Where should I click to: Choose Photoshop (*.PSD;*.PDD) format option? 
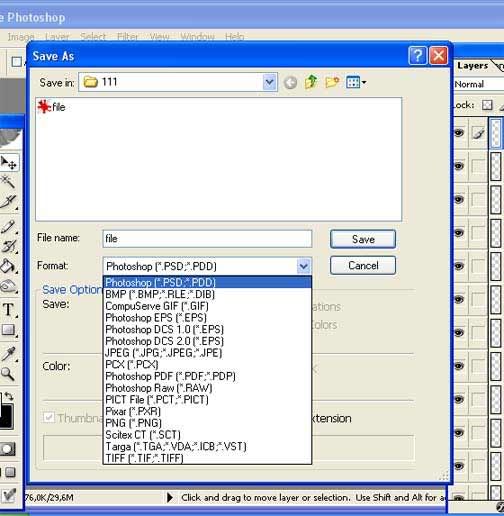207,282
